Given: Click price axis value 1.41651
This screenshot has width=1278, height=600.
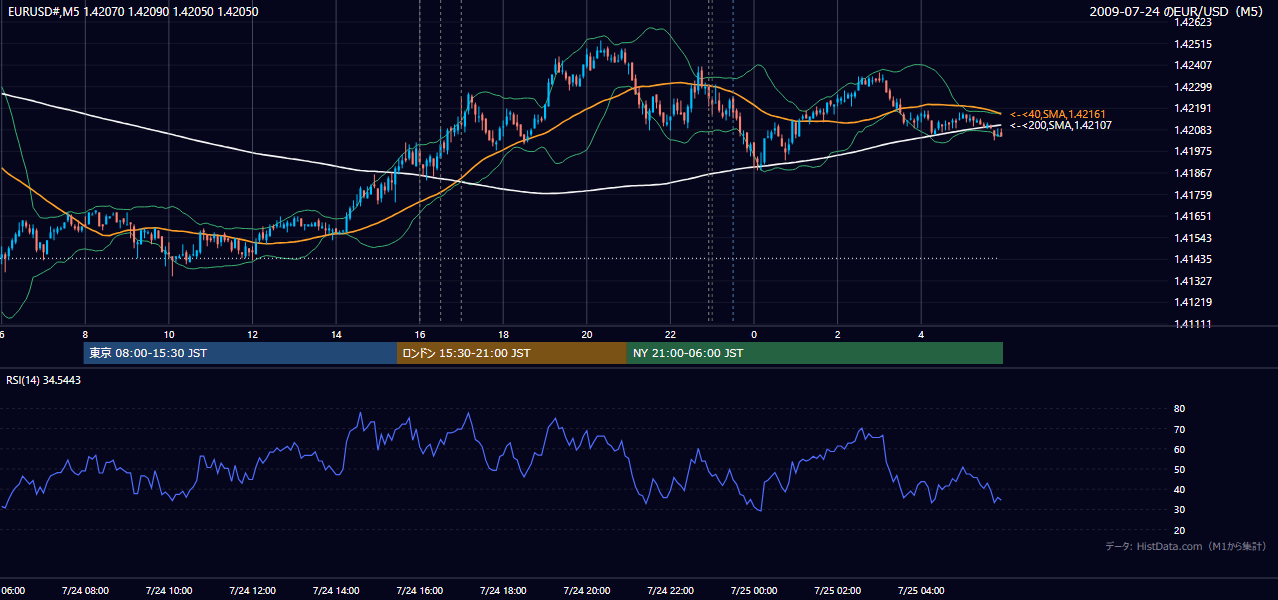Looking at the screenshot, I should click(x=1193, y=216).
